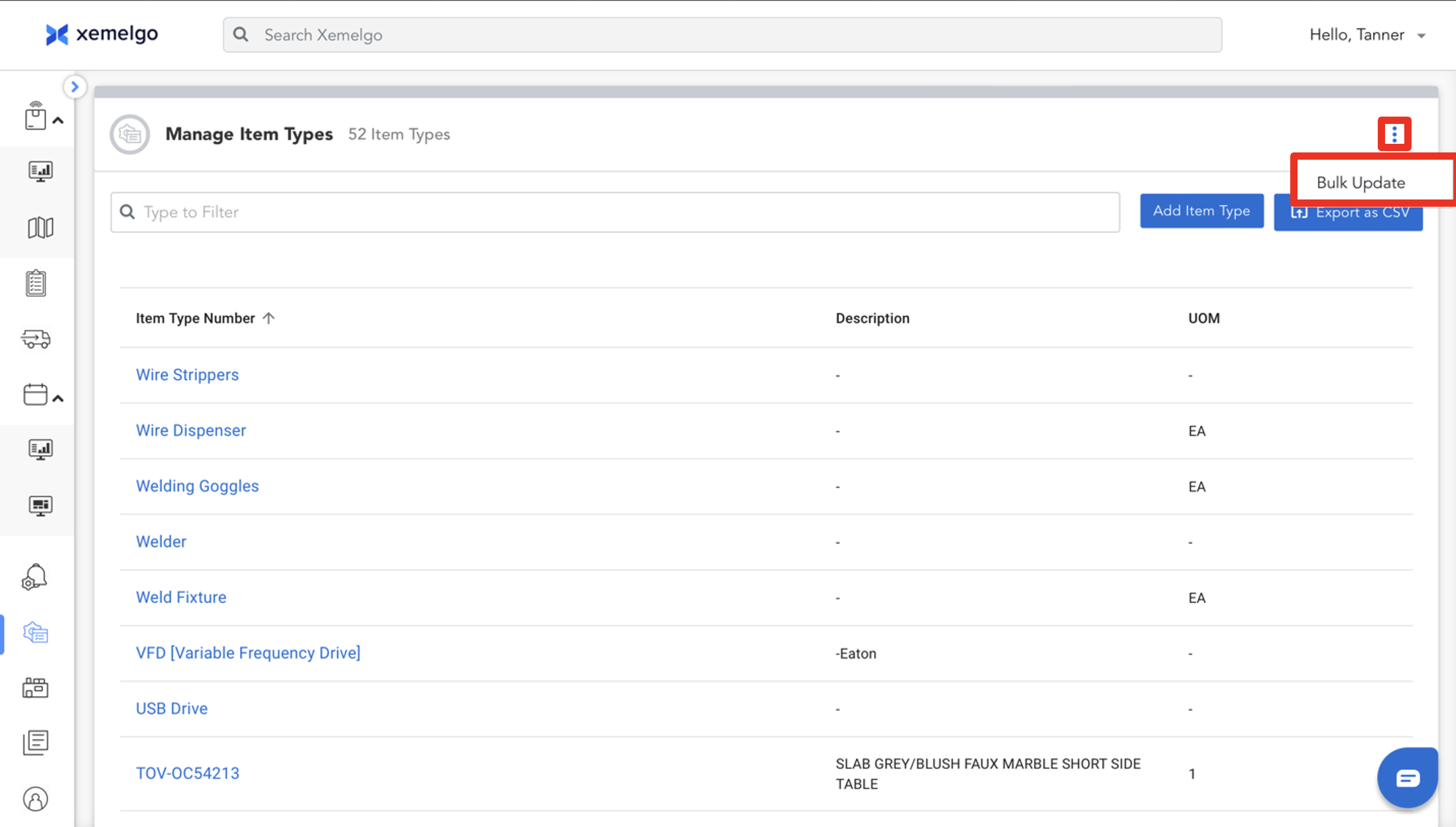
Task: Click the xemelgo logo
Action: pos(102,34)
